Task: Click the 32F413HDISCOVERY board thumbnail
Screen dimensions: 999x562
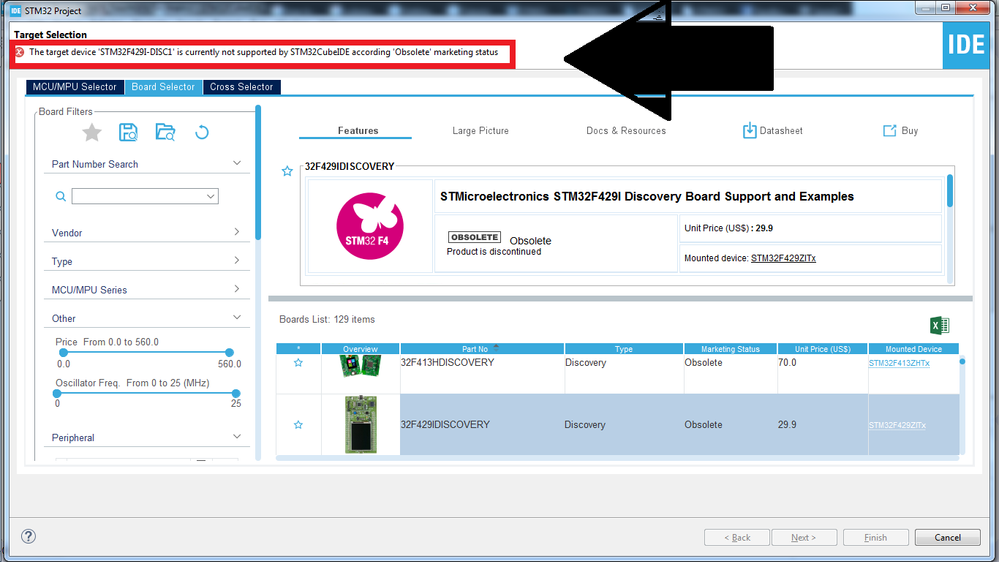Action: [360, 365]
